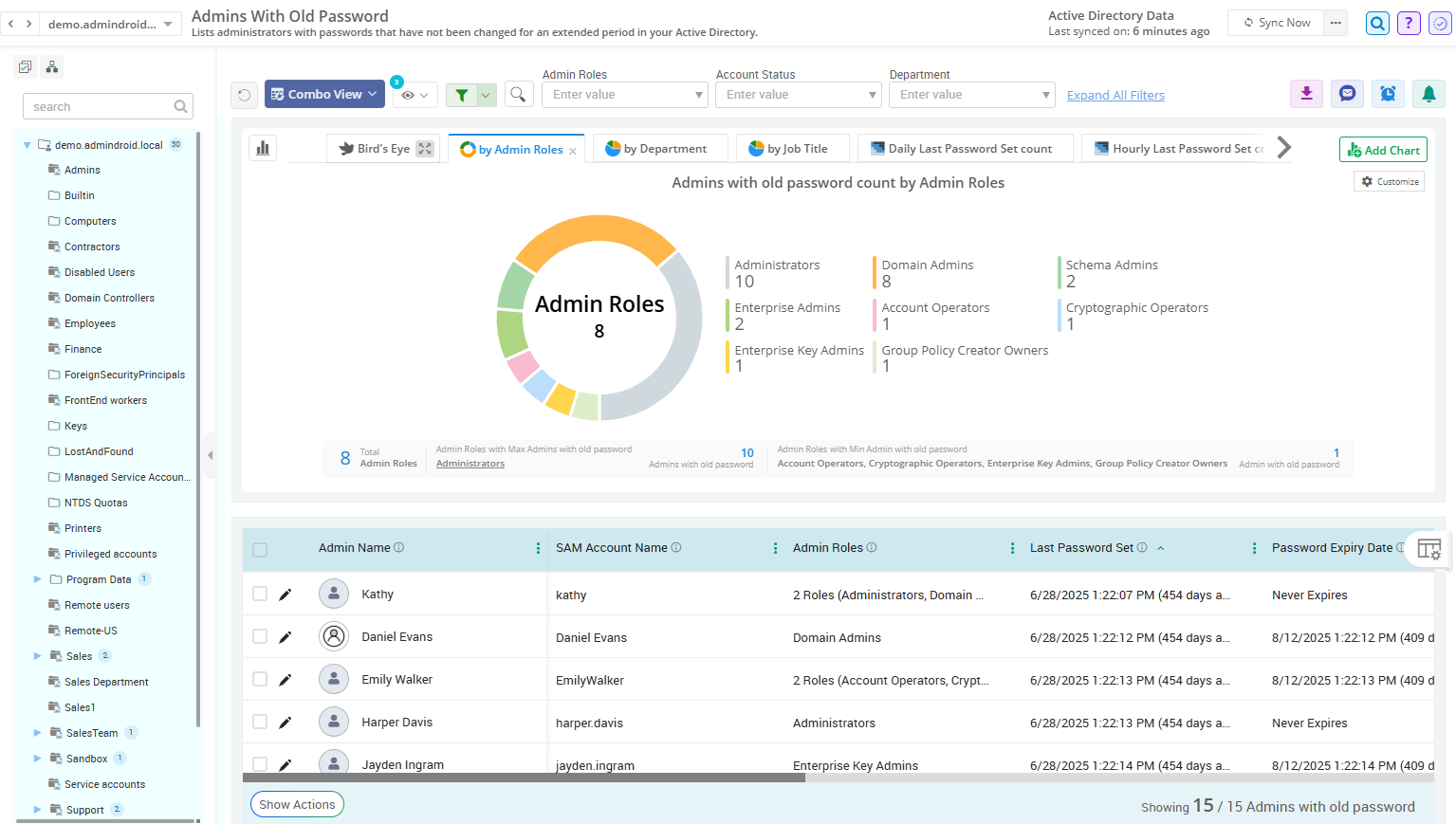1456x824 pixels.
Task: Go back with the left arrow
Action: (x=11, y=24)
